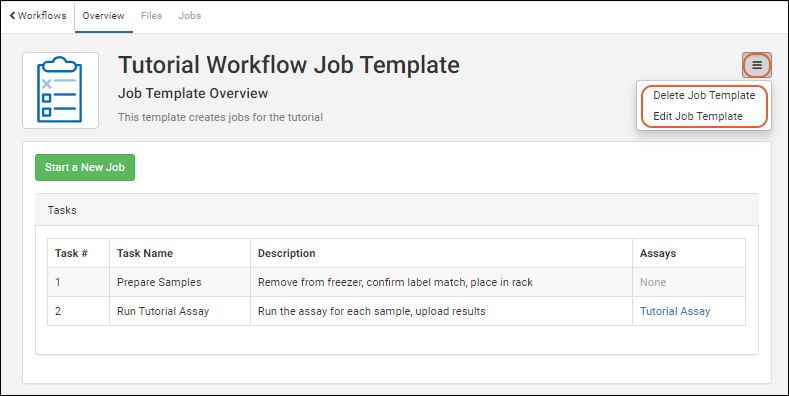Viewport: 789px width, 396px height.
Task: Click Start a New Job button
Action: click(85, 168)
